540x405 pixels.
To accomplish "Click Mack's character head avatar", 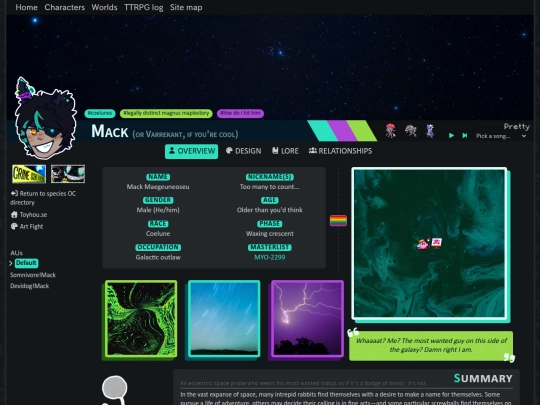I will [45, 119].
